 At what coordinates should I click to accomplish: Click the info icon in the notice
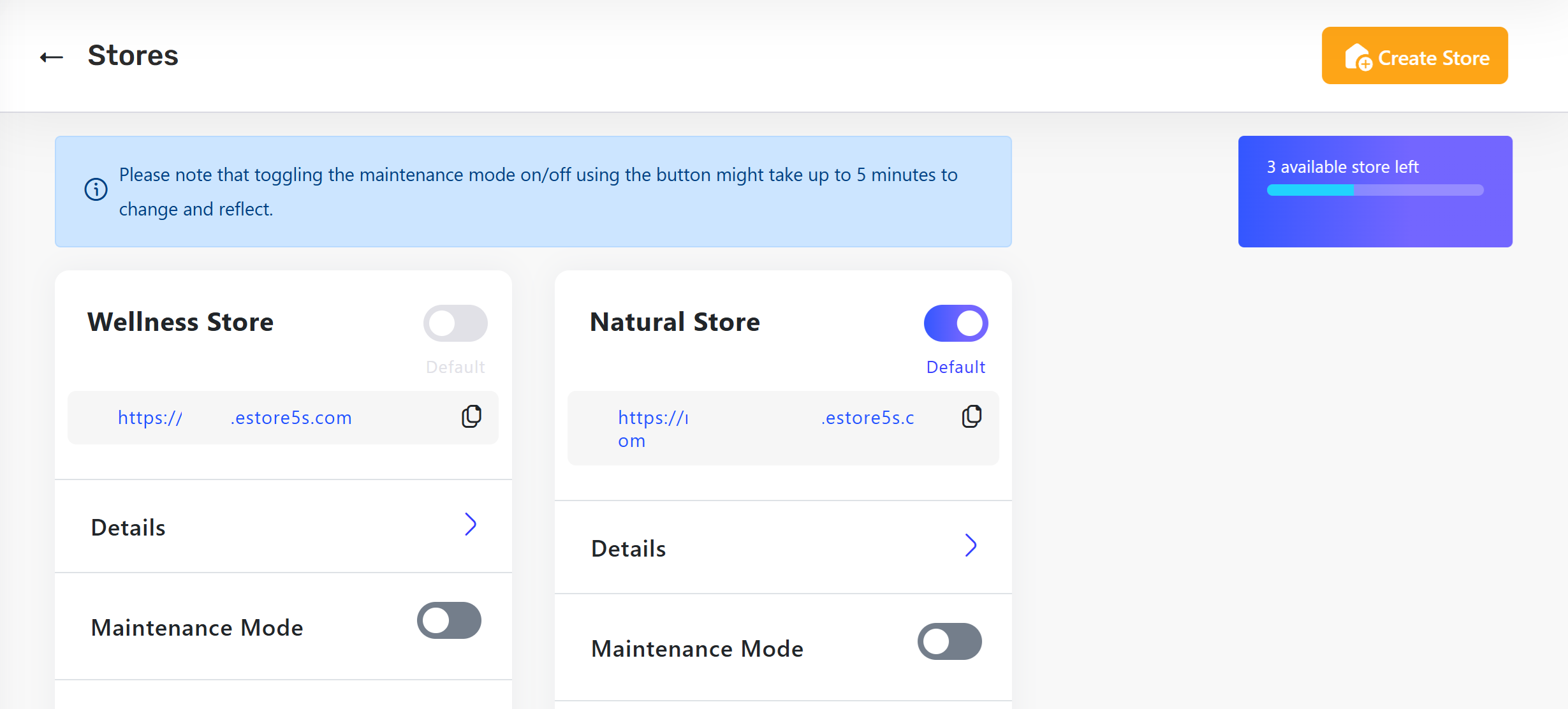coord(96,189)
